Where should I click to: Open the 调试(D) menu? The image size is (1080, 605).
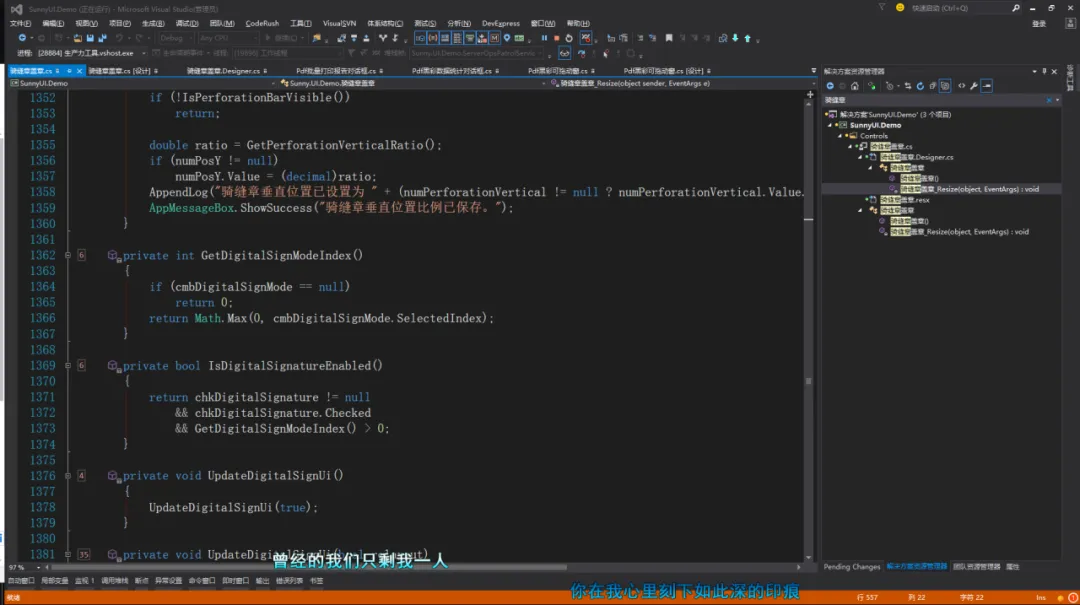[187, 23]
